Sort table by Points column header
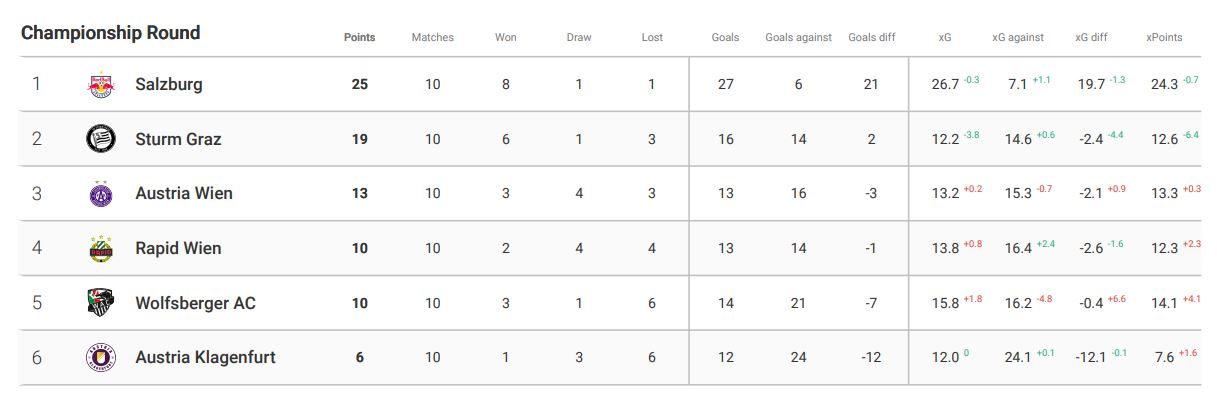 (360, 37)
